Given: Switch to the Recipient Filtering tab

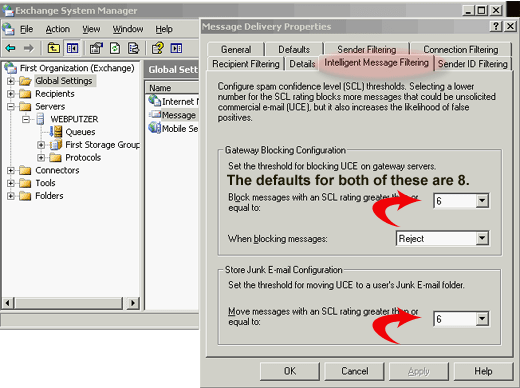Looking at the screenshot, I should [246, 64].
